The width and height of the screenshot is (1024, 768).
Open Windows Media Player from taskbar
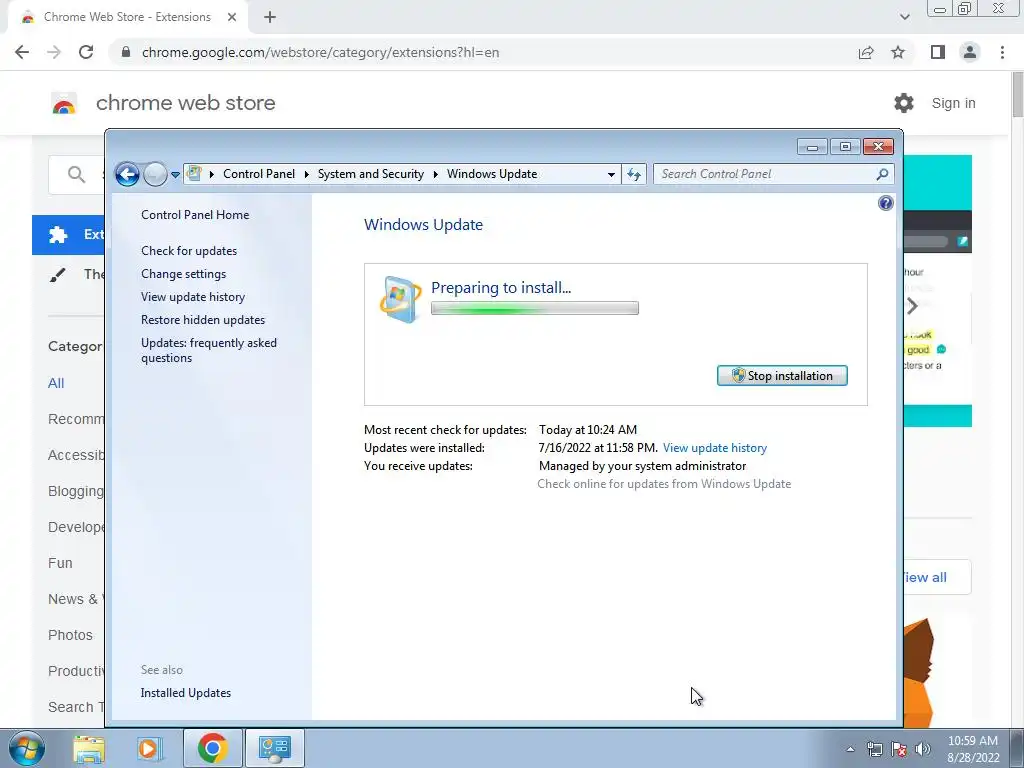(148, 748)
